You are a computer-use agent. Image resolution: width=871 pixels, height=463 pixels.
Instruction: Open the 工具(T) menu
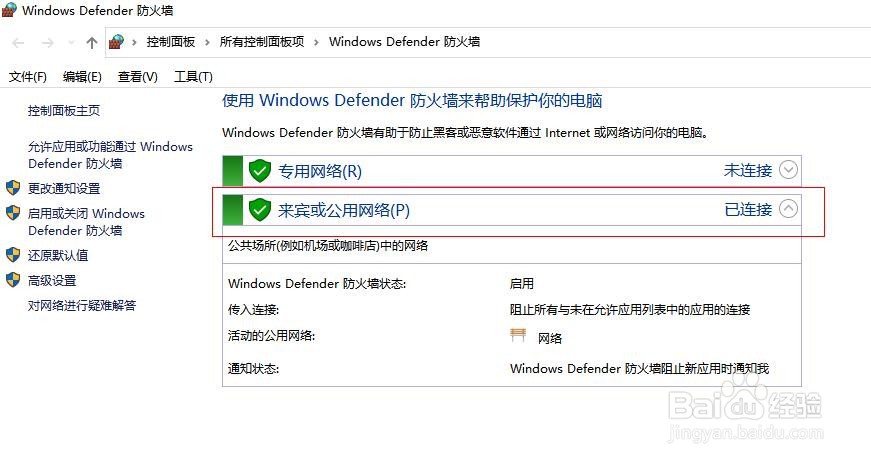click(x=193, y=77)
